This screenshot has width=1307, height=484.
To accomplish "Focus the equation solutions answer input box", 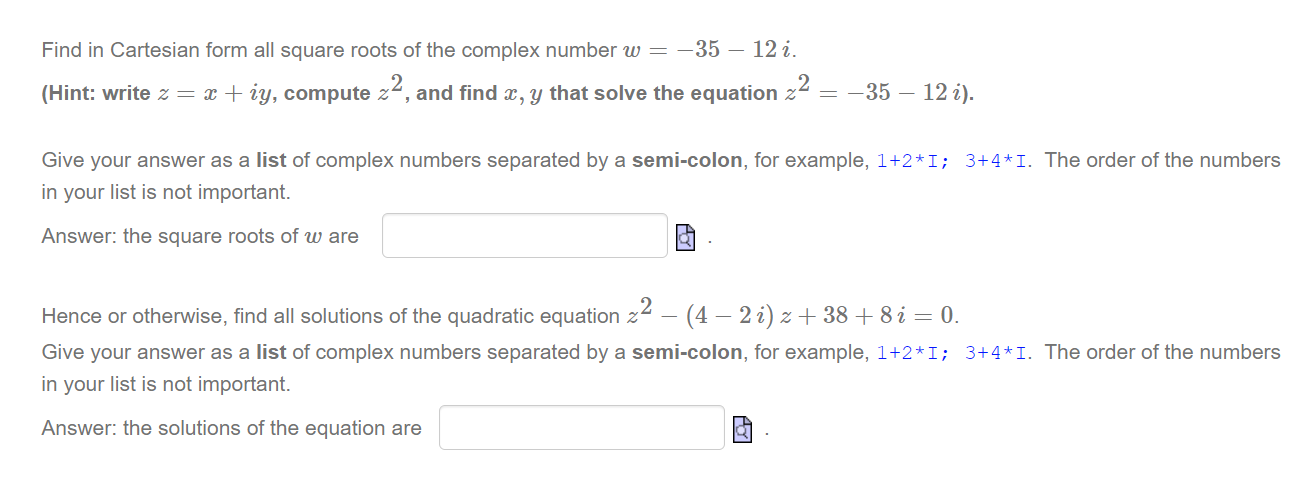I will click(581, 428).
